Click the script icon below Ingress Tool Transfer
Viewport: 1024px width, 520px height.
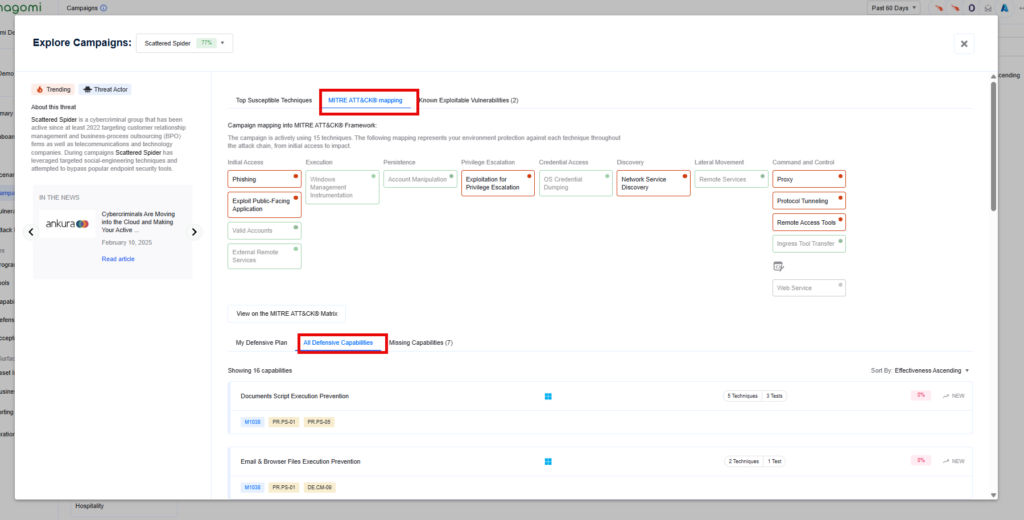click(778, 267)
